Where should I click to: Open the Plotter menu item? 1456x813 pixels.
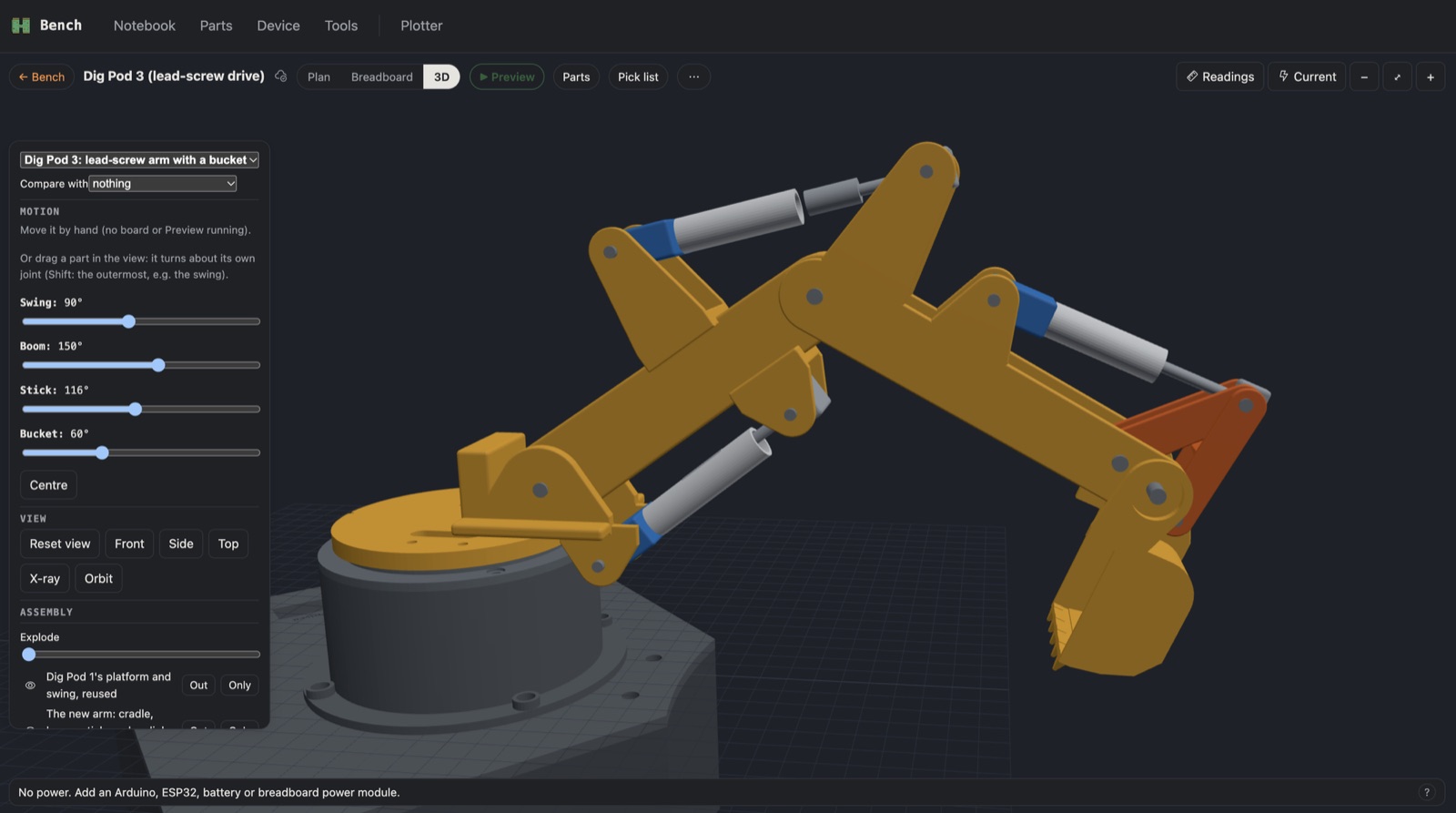[x=421, y=25]
